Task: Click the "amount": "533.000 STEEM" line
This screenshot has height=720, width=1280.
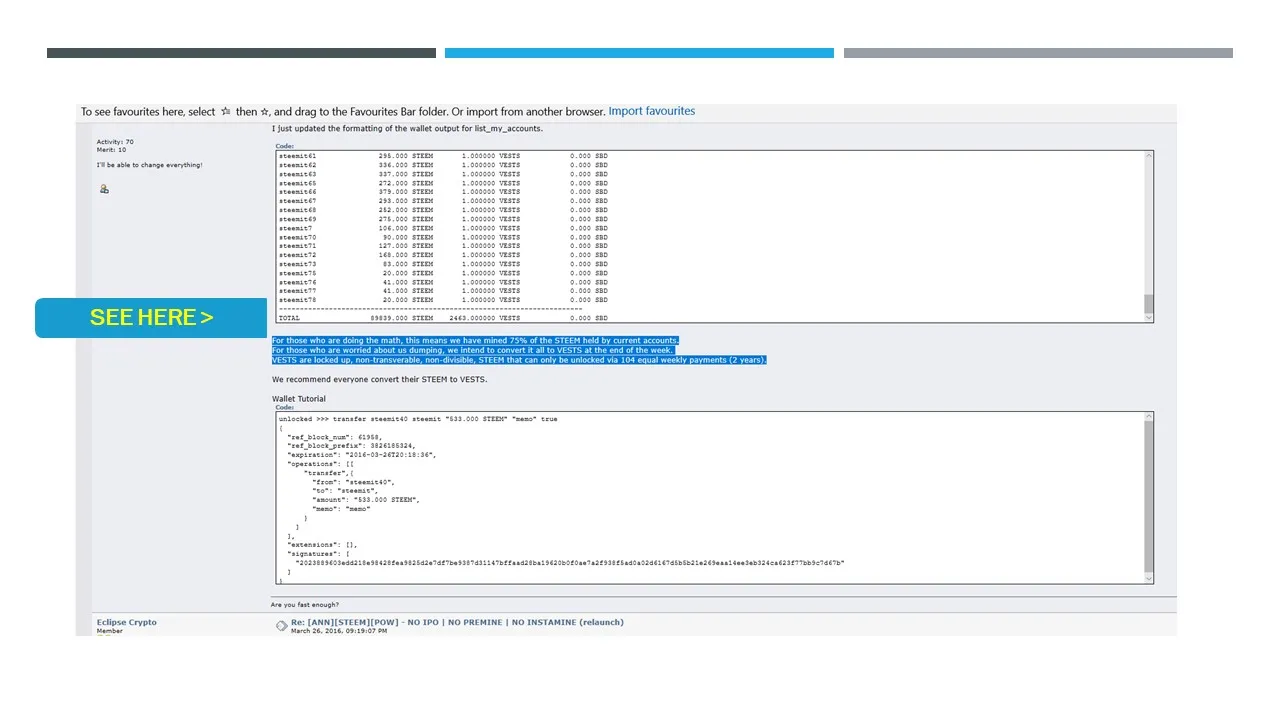Action: pyautogui.click(x=366, y=499)
